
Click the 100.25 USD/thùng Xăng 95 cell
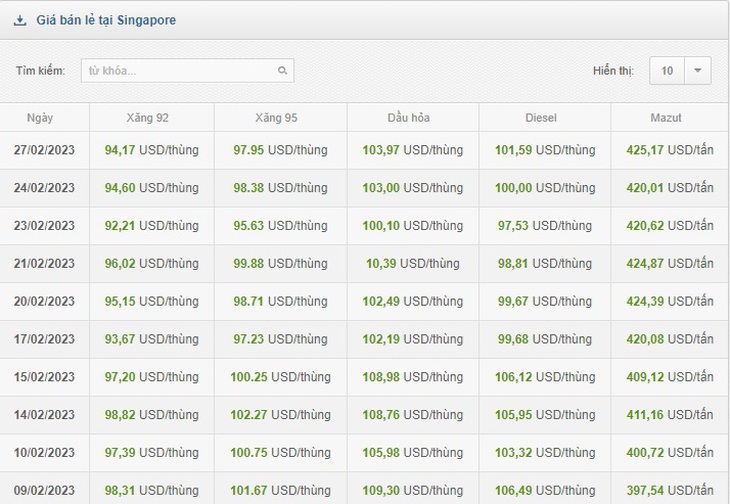[280, 377]
